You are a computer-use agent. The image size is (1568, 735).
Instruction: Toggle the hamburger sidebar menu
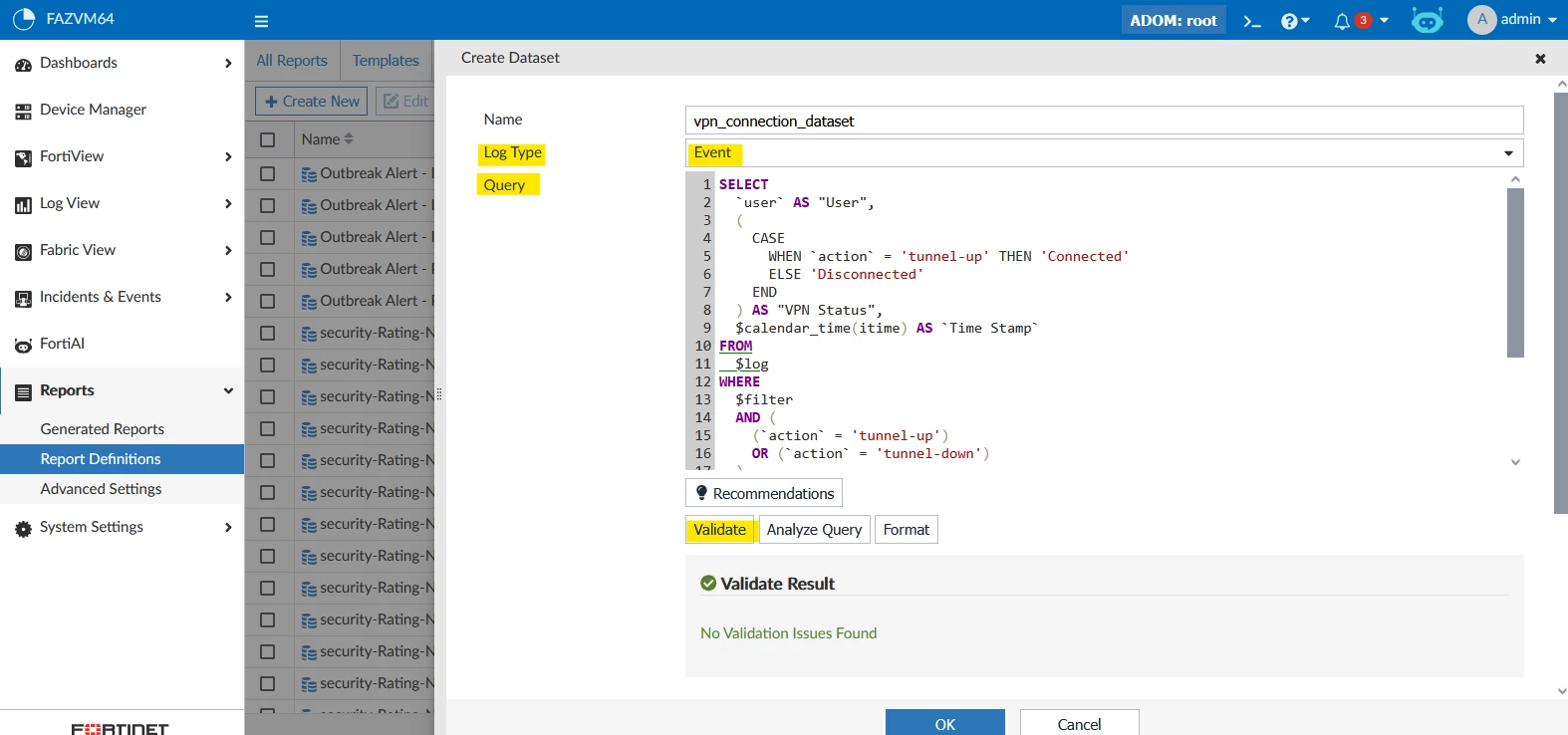(x=261, y=21)
